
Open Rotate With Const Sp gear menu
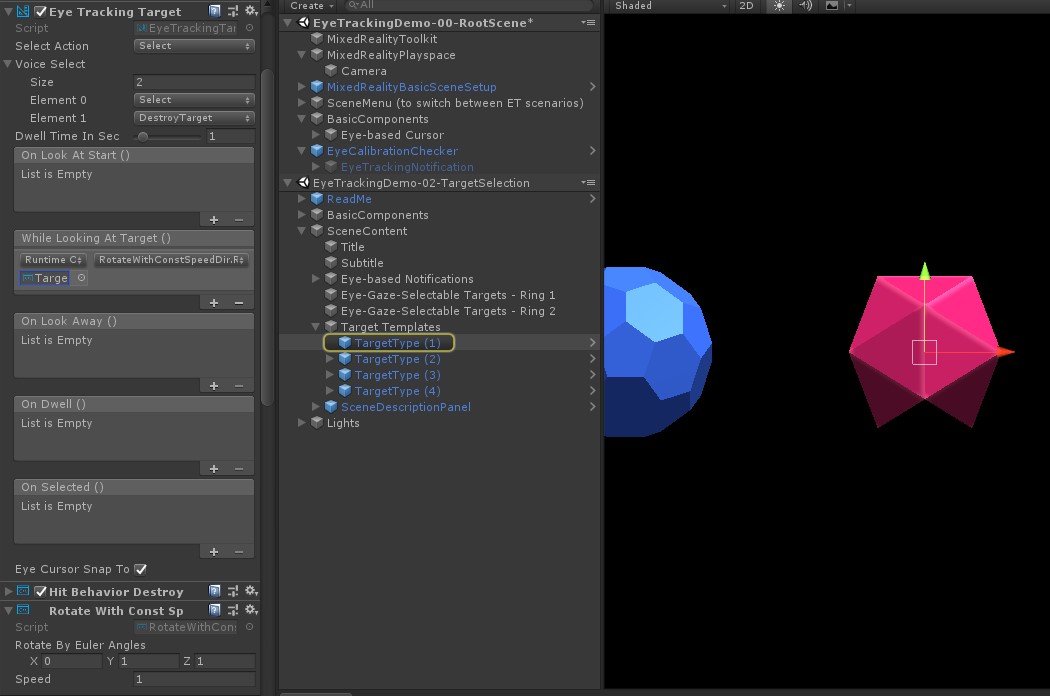[x=251, y=610]
